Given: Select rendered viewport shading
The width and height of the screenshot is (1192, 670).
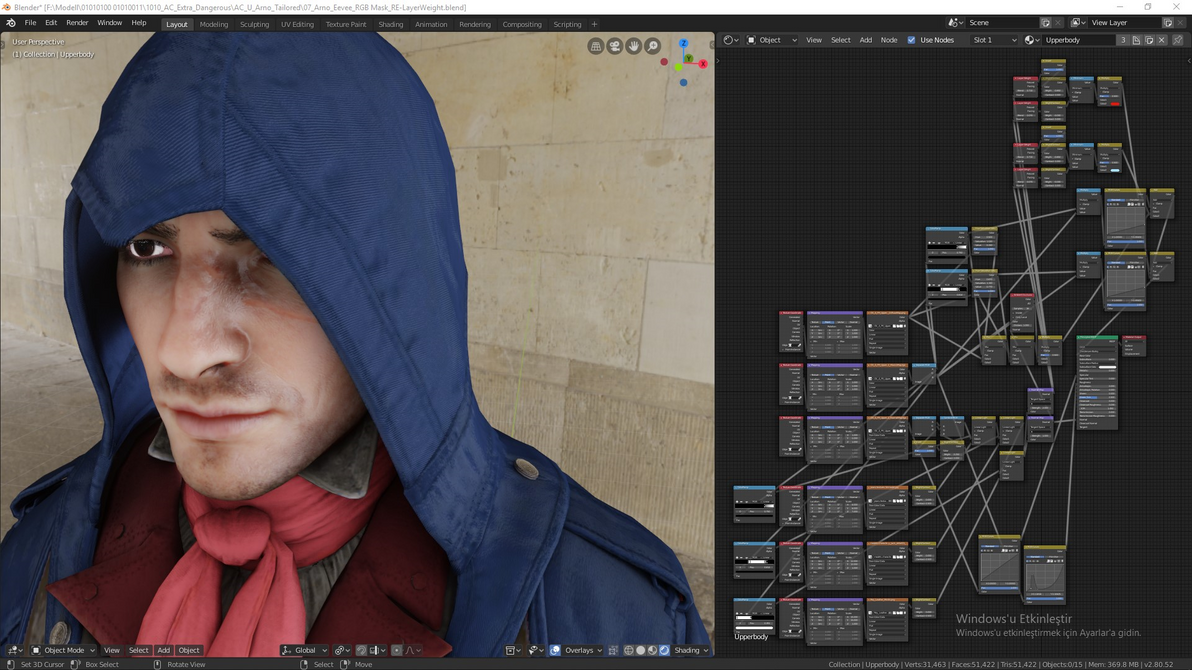Looking at the screenshot, I should 664,650.
